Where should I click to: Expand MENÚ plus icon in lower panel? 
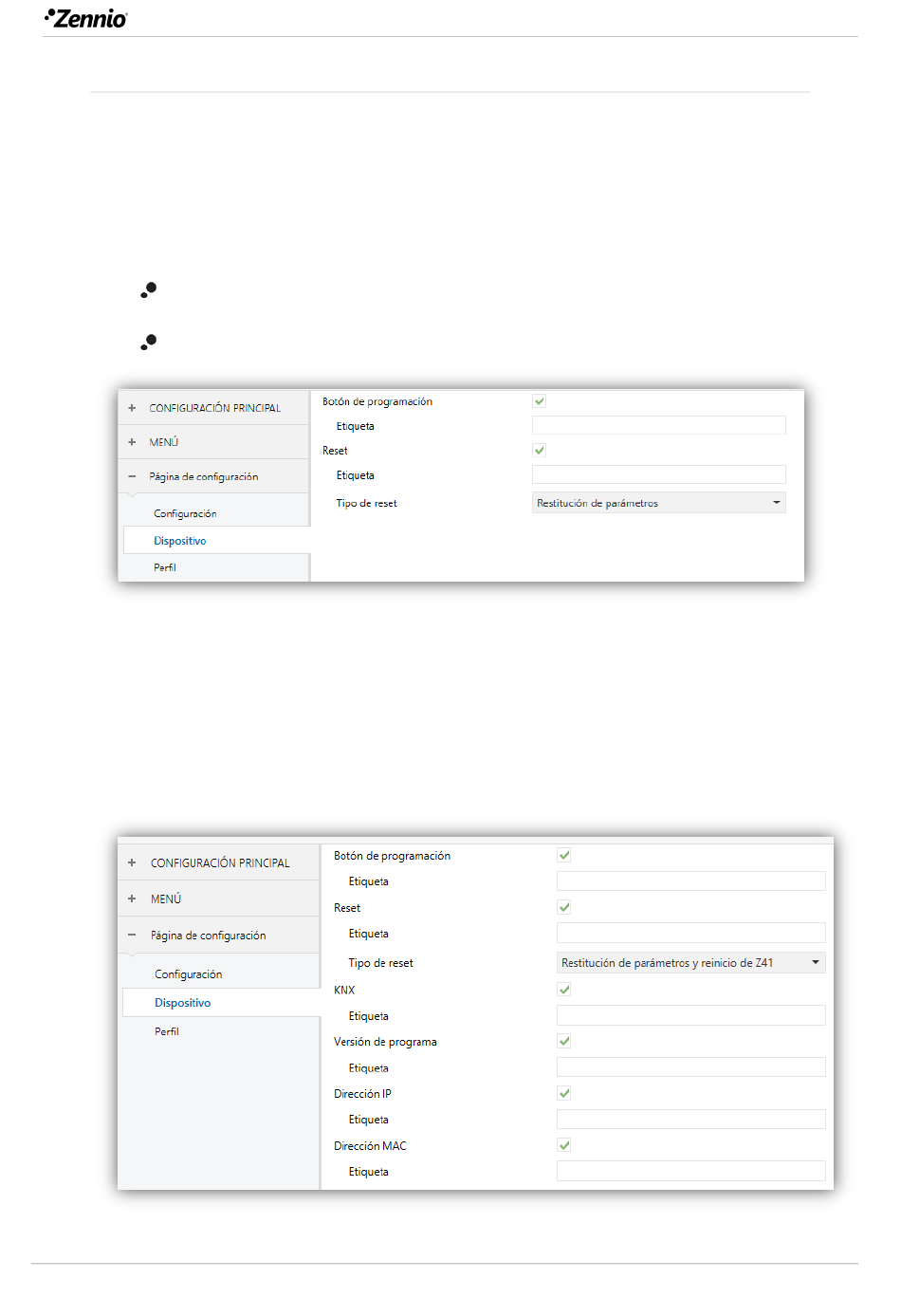pyautogui.click(x=132, y=899)
